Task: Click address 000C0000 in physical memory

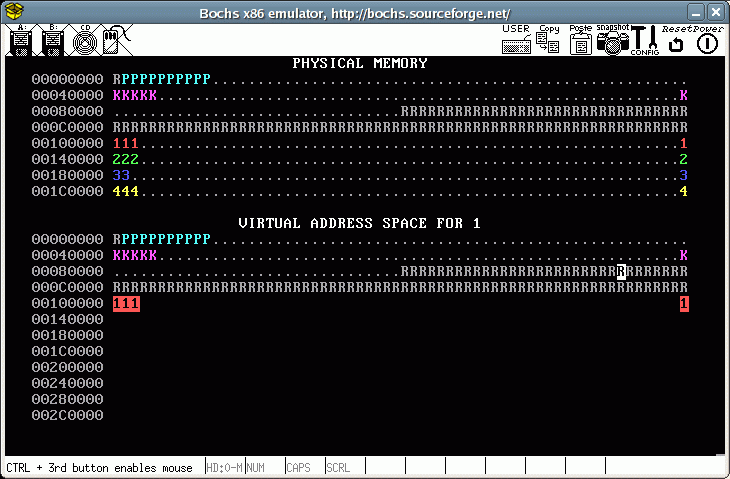Action: pyautogui.click(x=68, y=127)
